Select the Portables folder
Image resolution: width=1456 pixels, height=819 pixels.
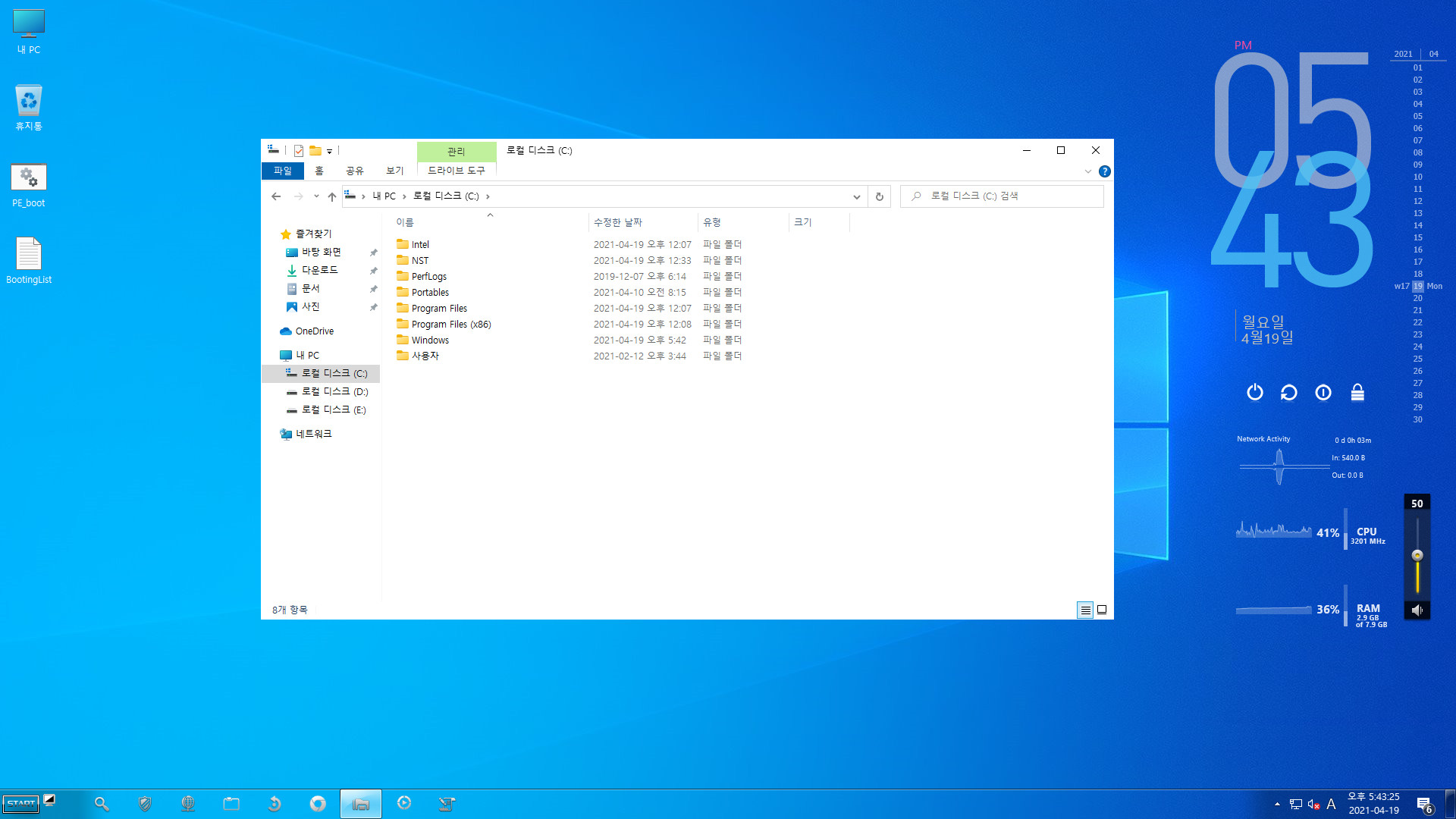[429, 293]
